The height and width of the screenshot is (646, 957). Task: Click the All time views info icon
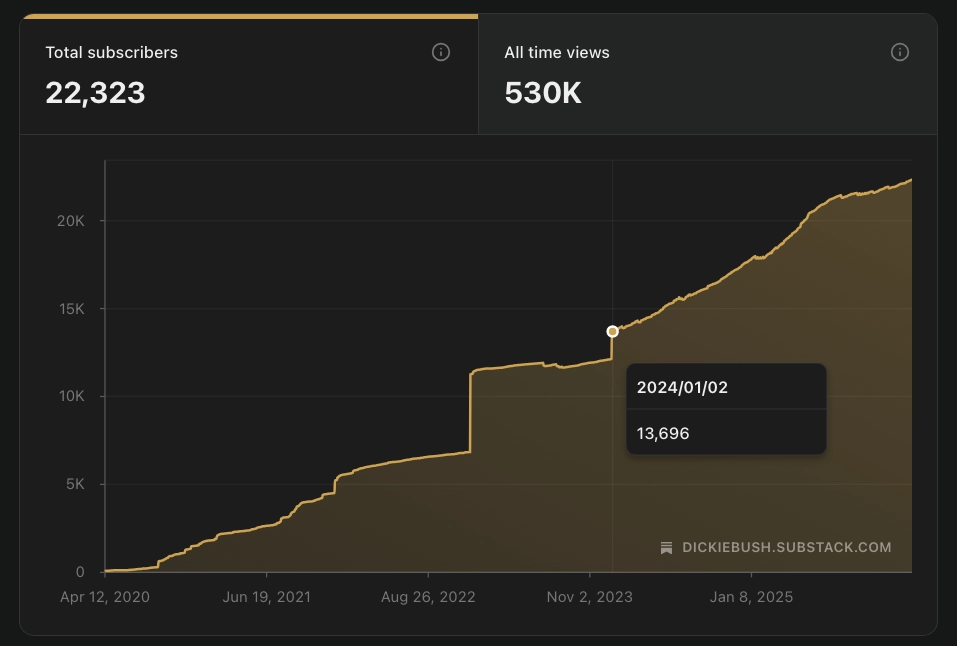point(900,53)
